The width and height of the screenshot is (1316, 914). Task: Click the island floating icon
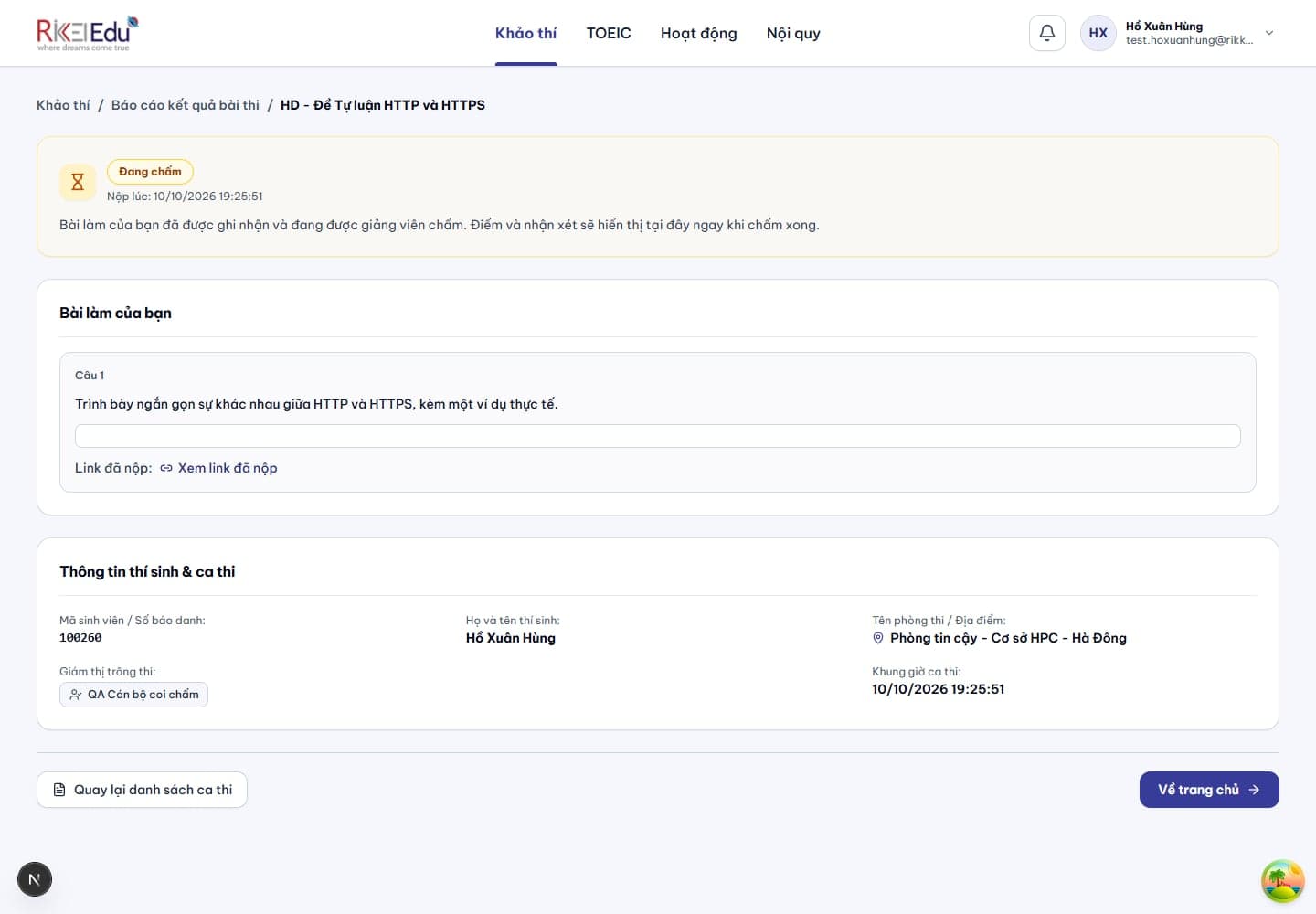click(1282, 881)
